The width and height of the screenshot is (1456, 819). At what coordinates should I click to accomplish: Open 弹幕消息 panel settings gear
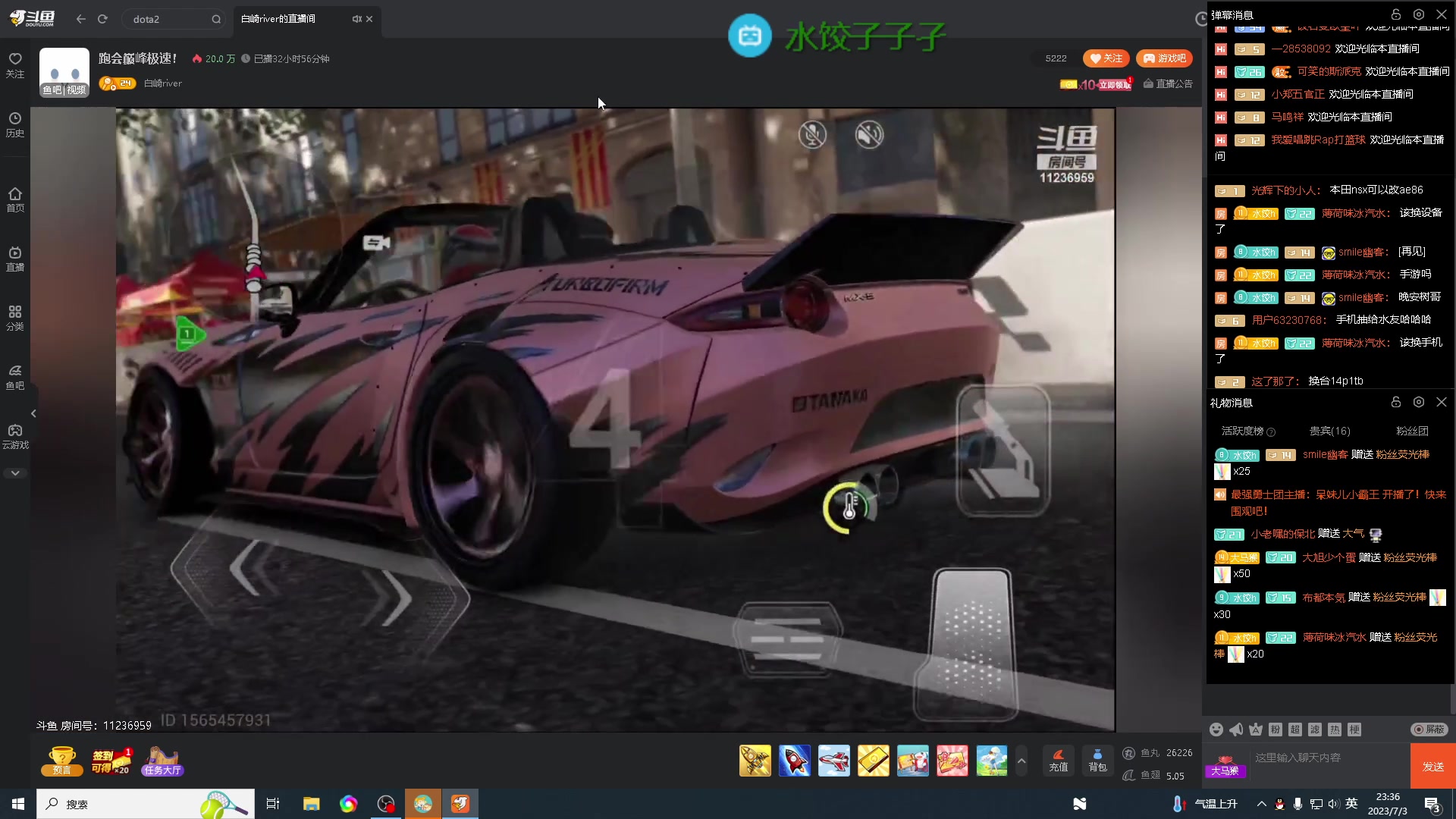pos(1419,14)
